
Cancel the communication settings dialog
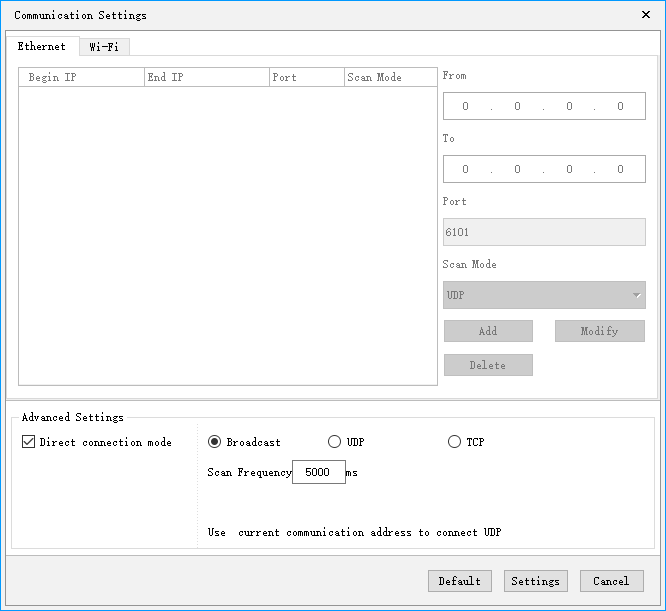coord(611,581)
